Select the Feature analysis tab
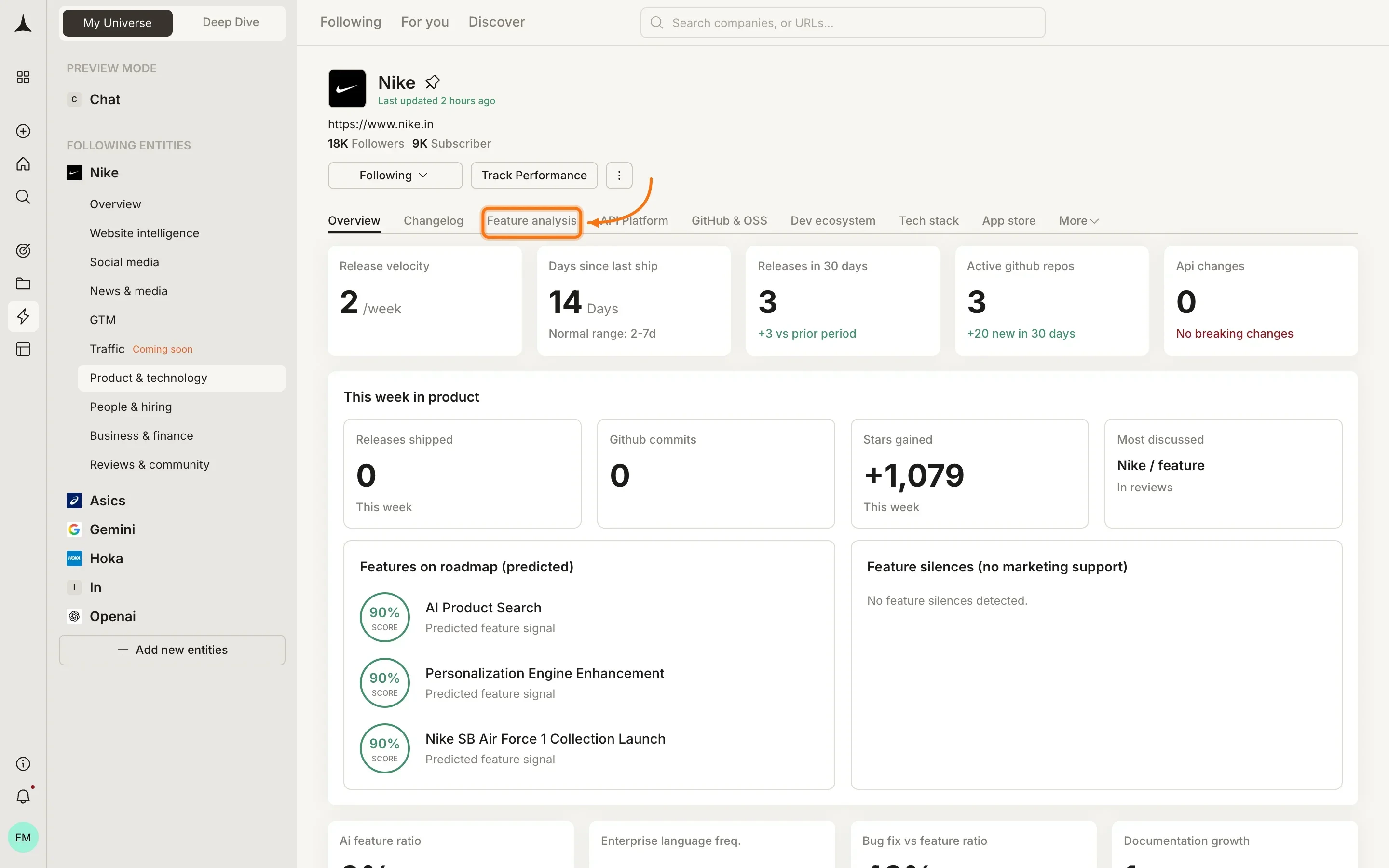Image resolution: width=1389 pixels, height=868 pixels. click(531, 221)
